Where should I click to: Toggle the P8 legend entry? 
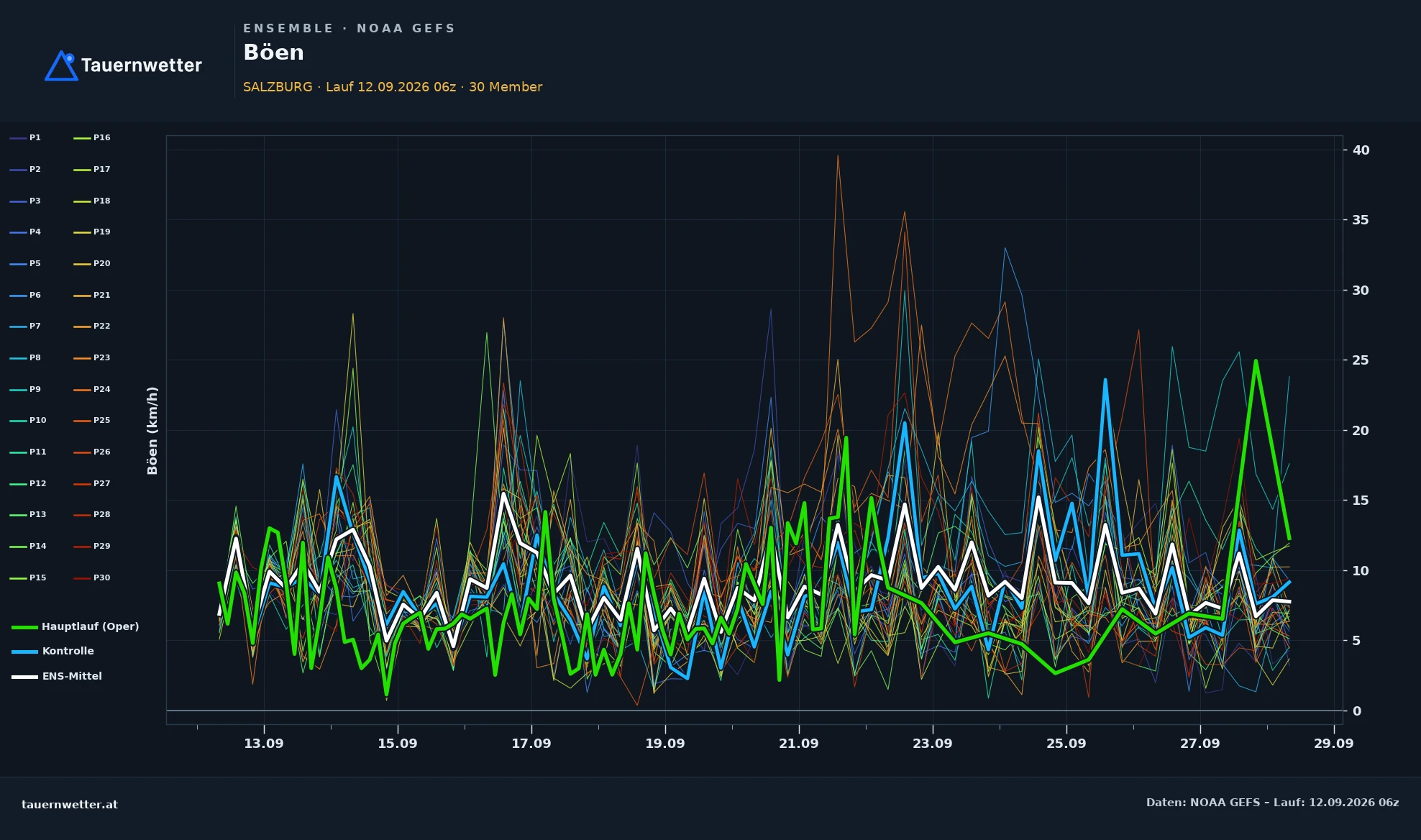[x=25, y=357]
